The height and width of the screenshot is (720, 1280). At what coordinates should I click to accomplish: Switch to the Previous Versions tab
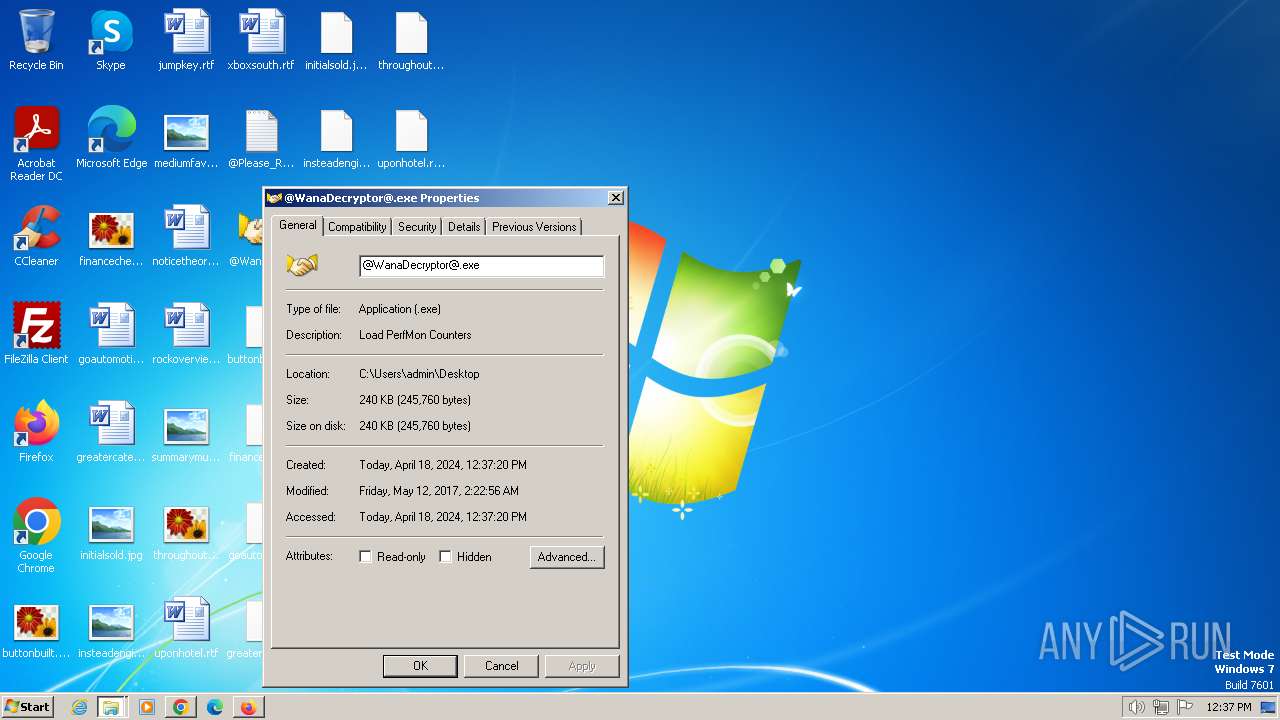coord(534,227)
